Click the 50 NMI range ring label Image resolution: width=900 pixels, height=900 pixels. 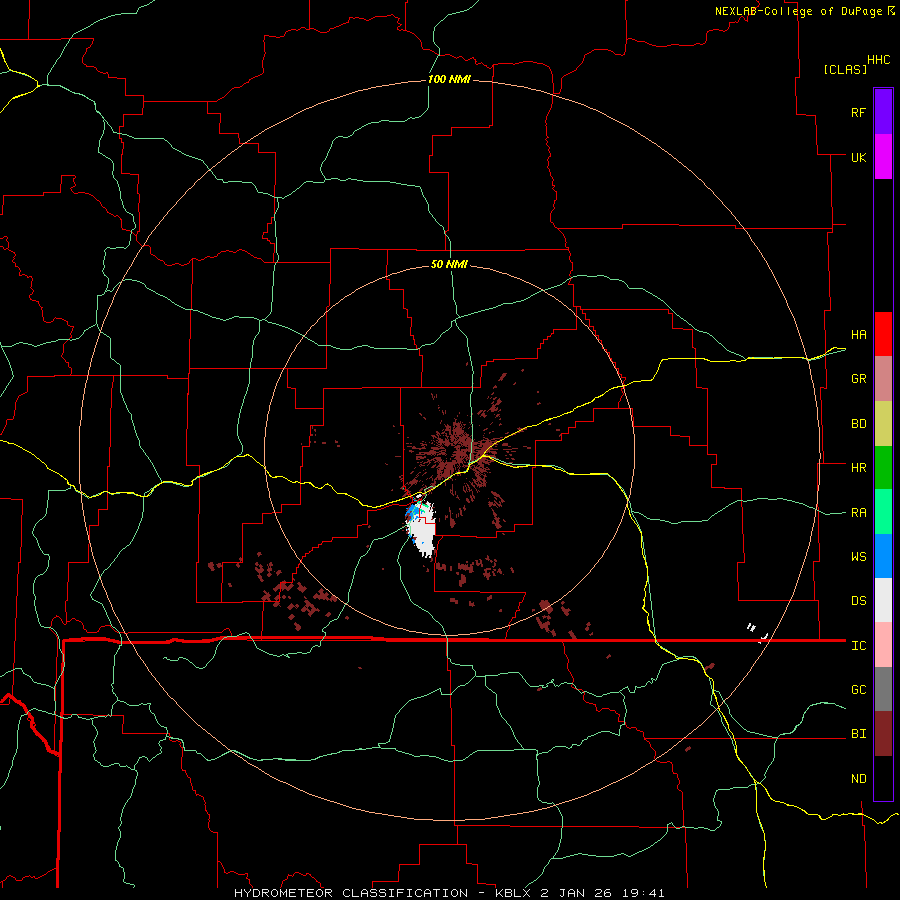tap(449, 264)
